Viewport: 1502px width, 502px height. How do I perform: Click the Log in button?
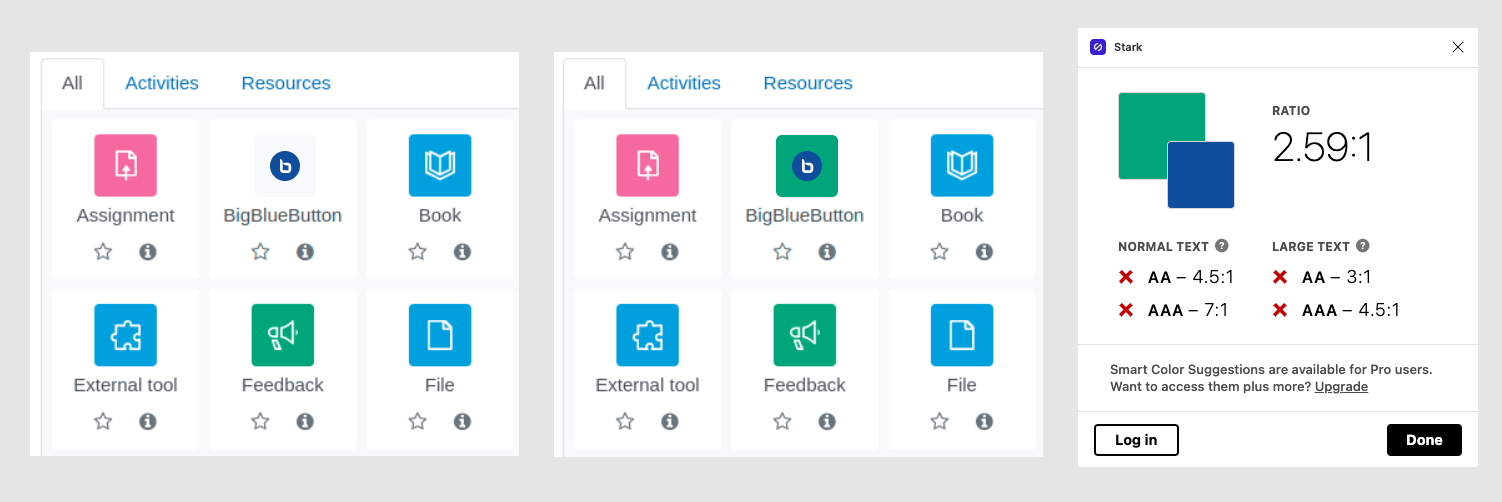coord(1136,440)
